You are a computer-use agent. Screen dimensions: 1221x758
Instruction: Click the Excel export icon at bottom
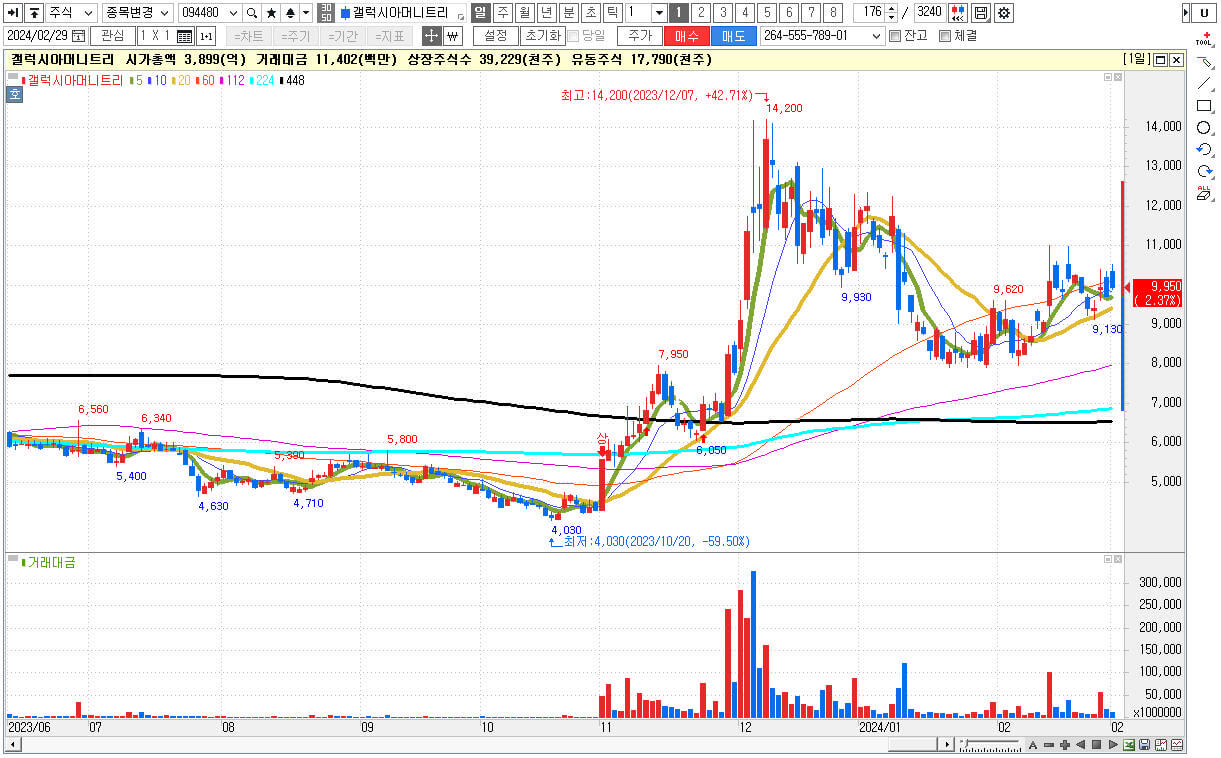(1129, 745)
